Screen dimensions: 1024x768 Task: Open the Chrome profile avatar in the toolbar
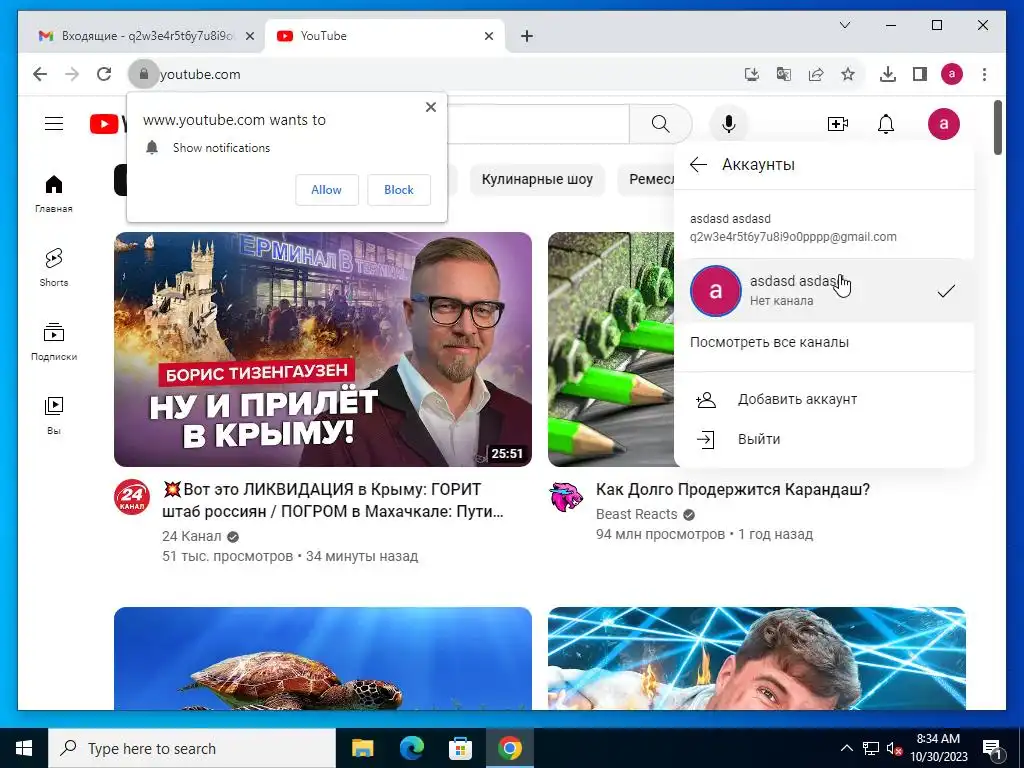[x=952, y=74]
